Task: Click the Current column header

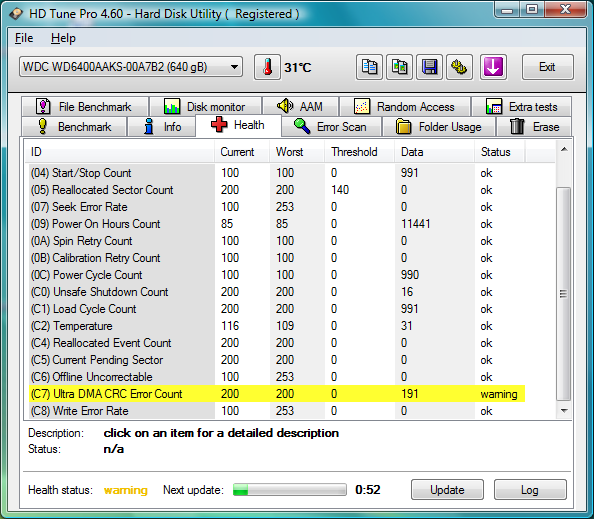Action: (x=242, y=152)
